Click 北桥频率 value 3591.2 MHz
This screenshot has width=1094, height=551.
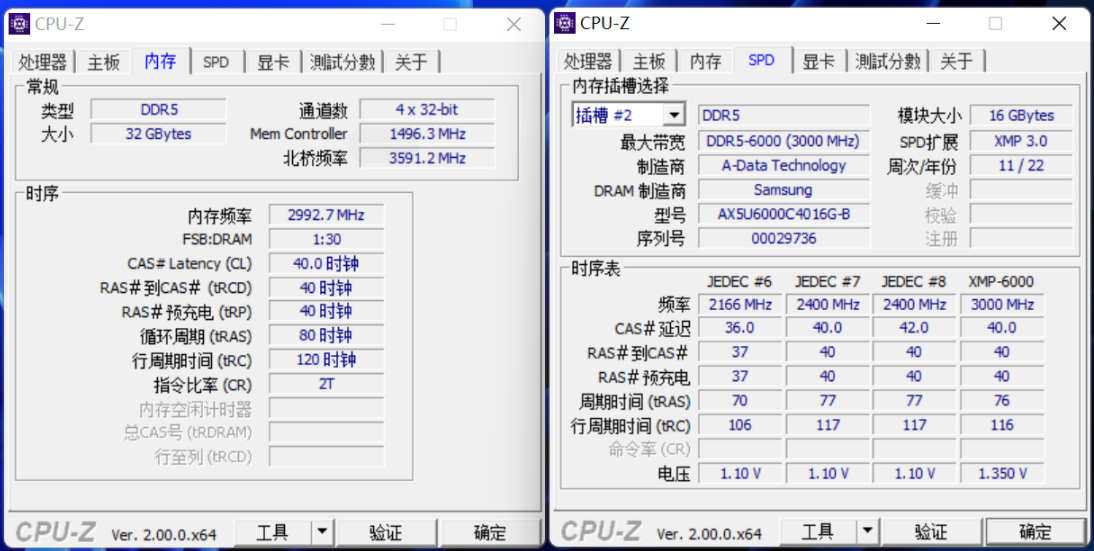[x=427, y=158]
